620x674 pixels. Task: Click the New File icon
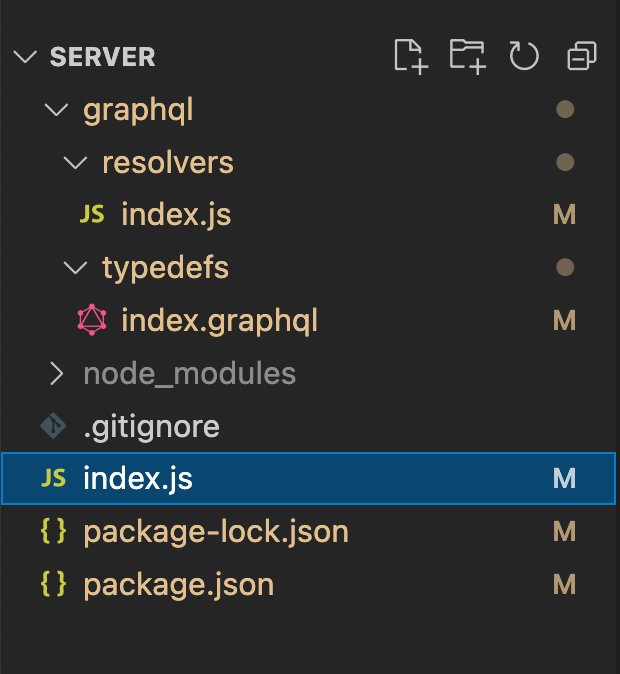[x=410, y=56]
